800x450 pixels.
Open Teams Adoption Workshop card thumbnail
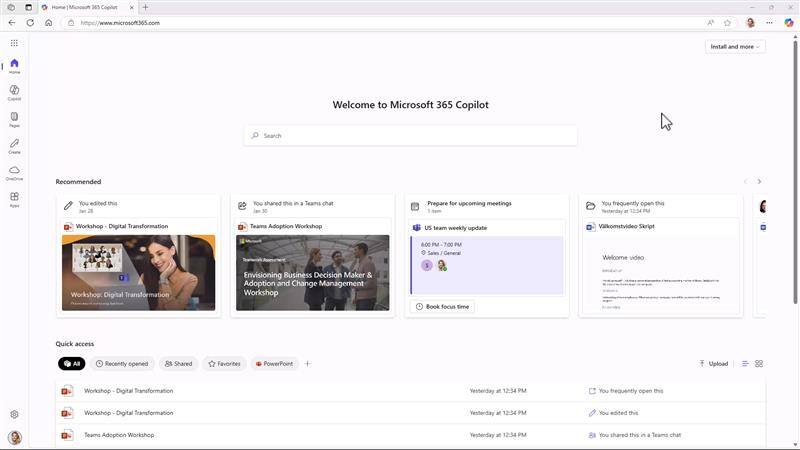point(312,272)
